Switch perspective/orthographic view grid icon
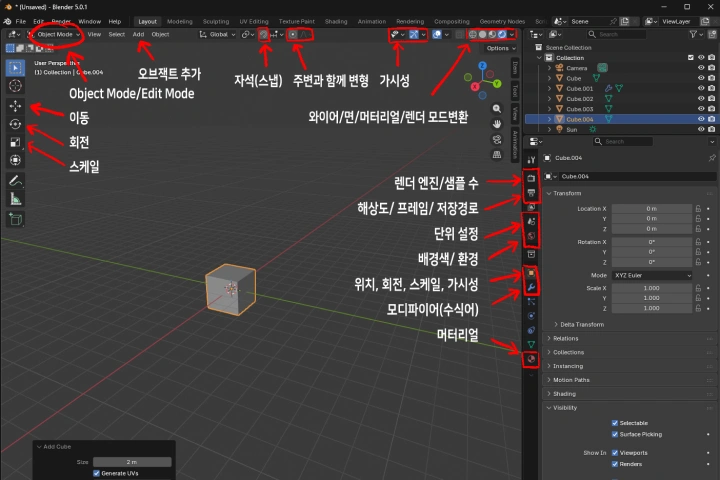Image resolution: width=720 pixels, height=480 pixels. 497,155
